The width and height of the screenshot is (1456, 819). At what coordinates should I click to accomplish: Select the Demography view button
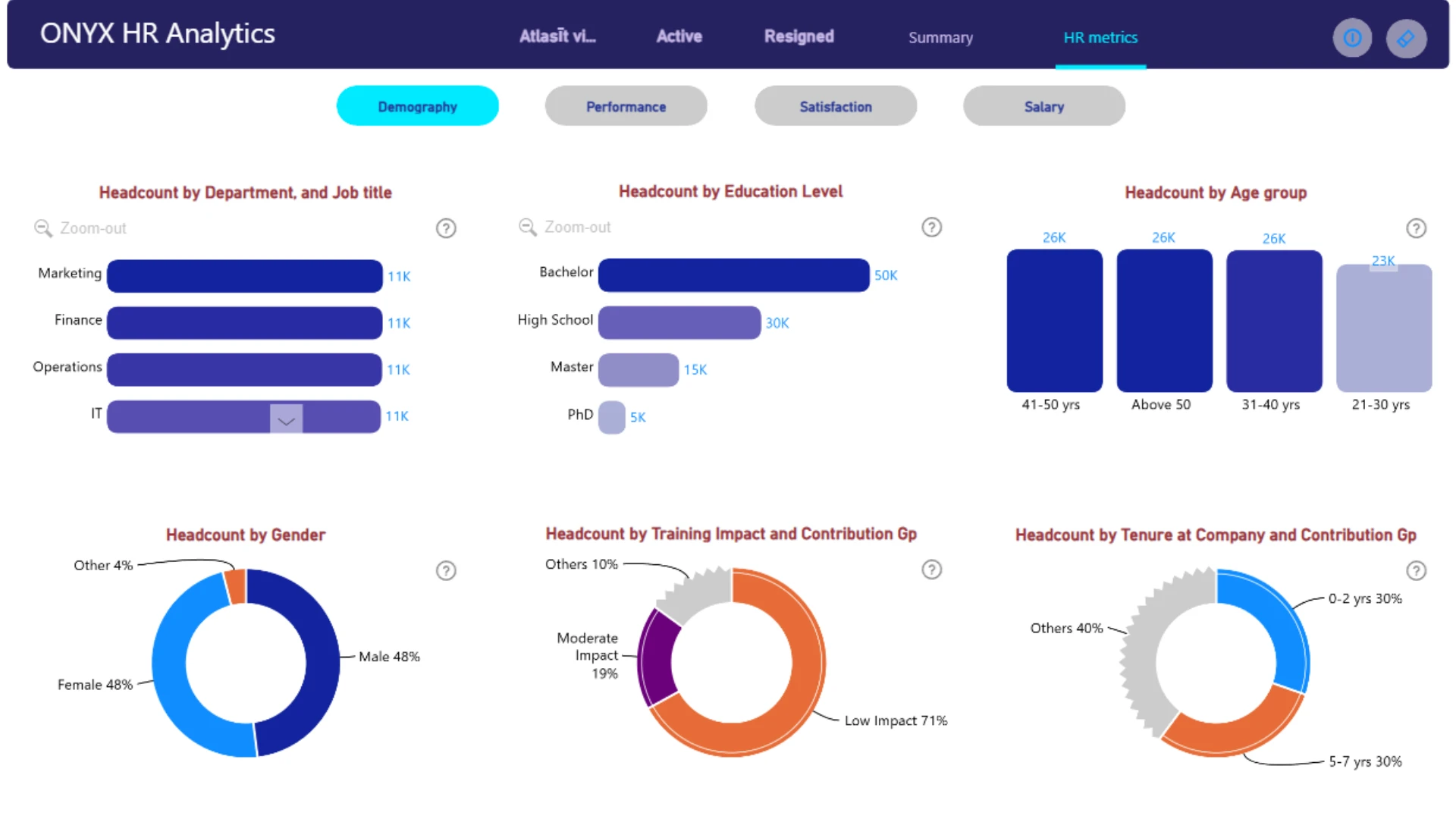[x=418, y=106]
